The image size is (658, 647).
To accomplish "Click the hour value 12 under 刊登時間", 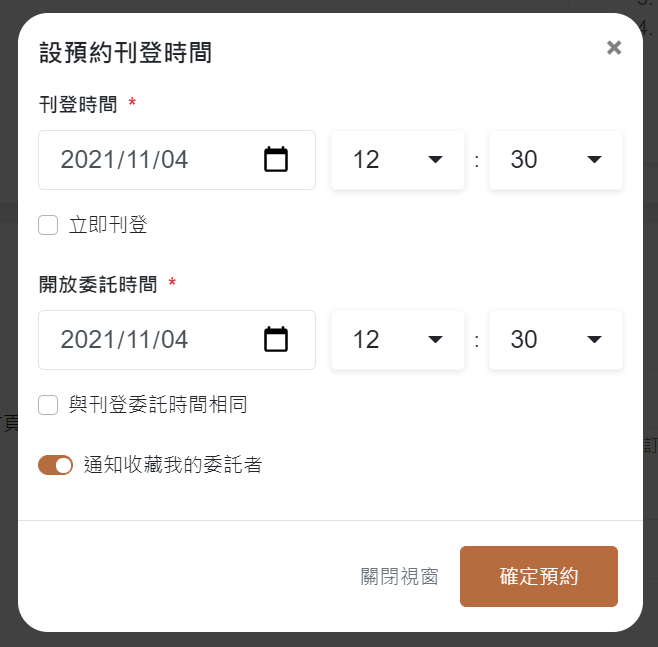I will (x=366, y=159).
